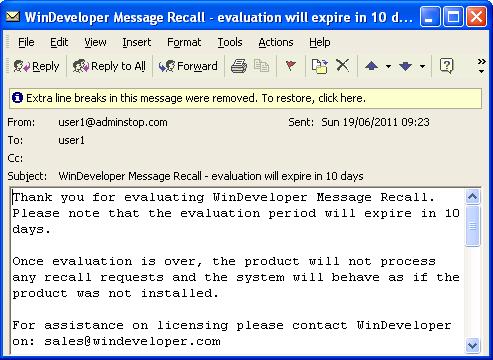Click the Move to Folder icon
The width and height of the screenshot is (493, 360).
coord(319,66)
